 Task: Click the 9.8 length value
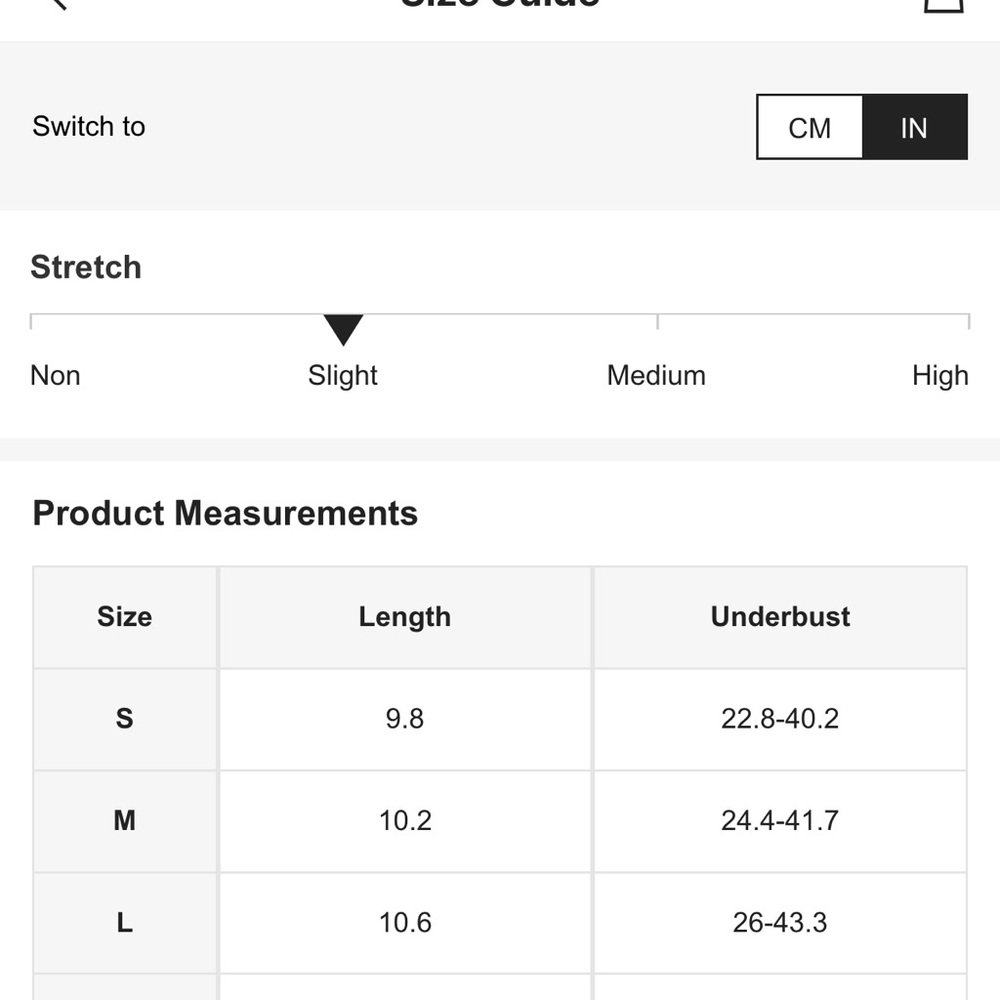405,719
